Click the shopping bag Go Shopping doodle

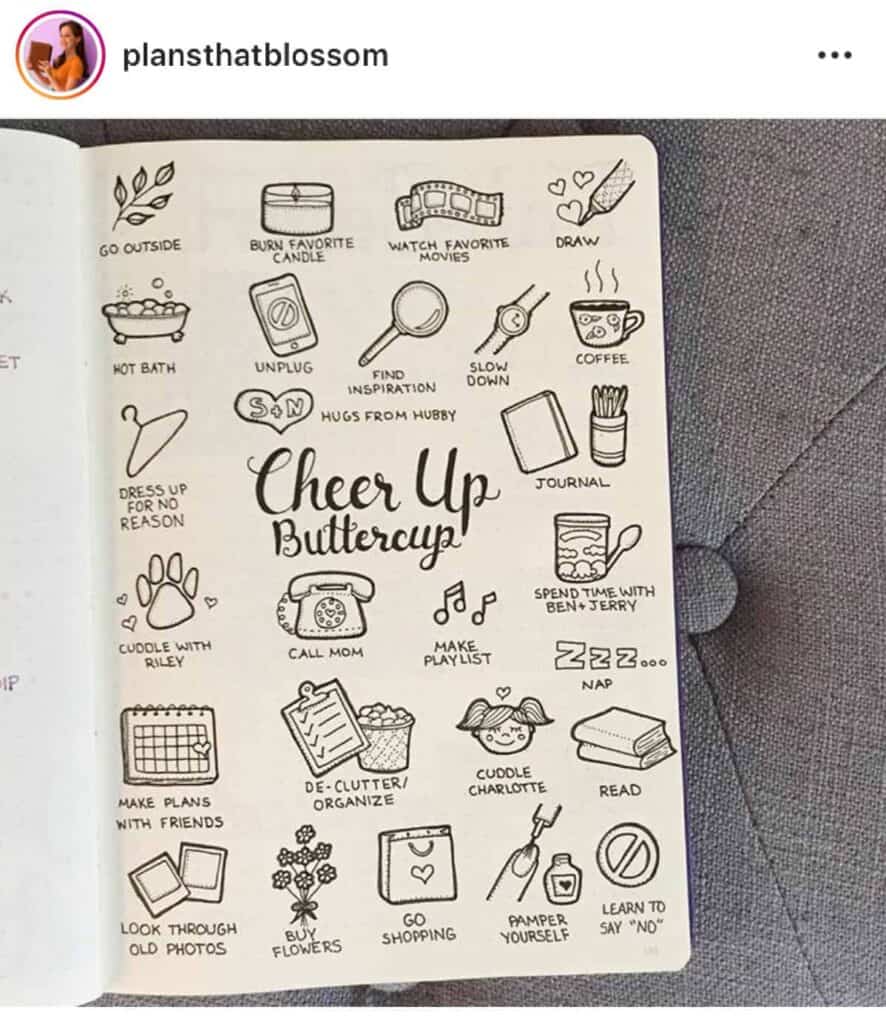417,864
